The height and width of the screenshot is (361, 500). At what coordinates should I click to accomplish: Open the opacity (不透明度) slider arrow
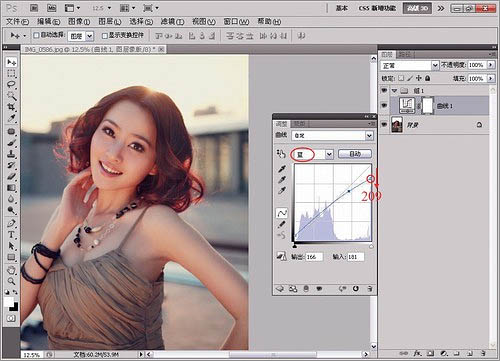click(491, 65)
